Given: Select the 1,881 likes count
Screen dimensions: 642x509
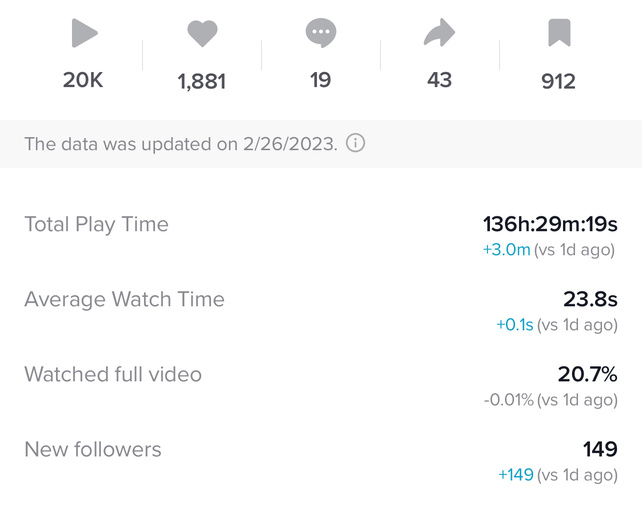Looking at the screenshot, I should point(202,82).
